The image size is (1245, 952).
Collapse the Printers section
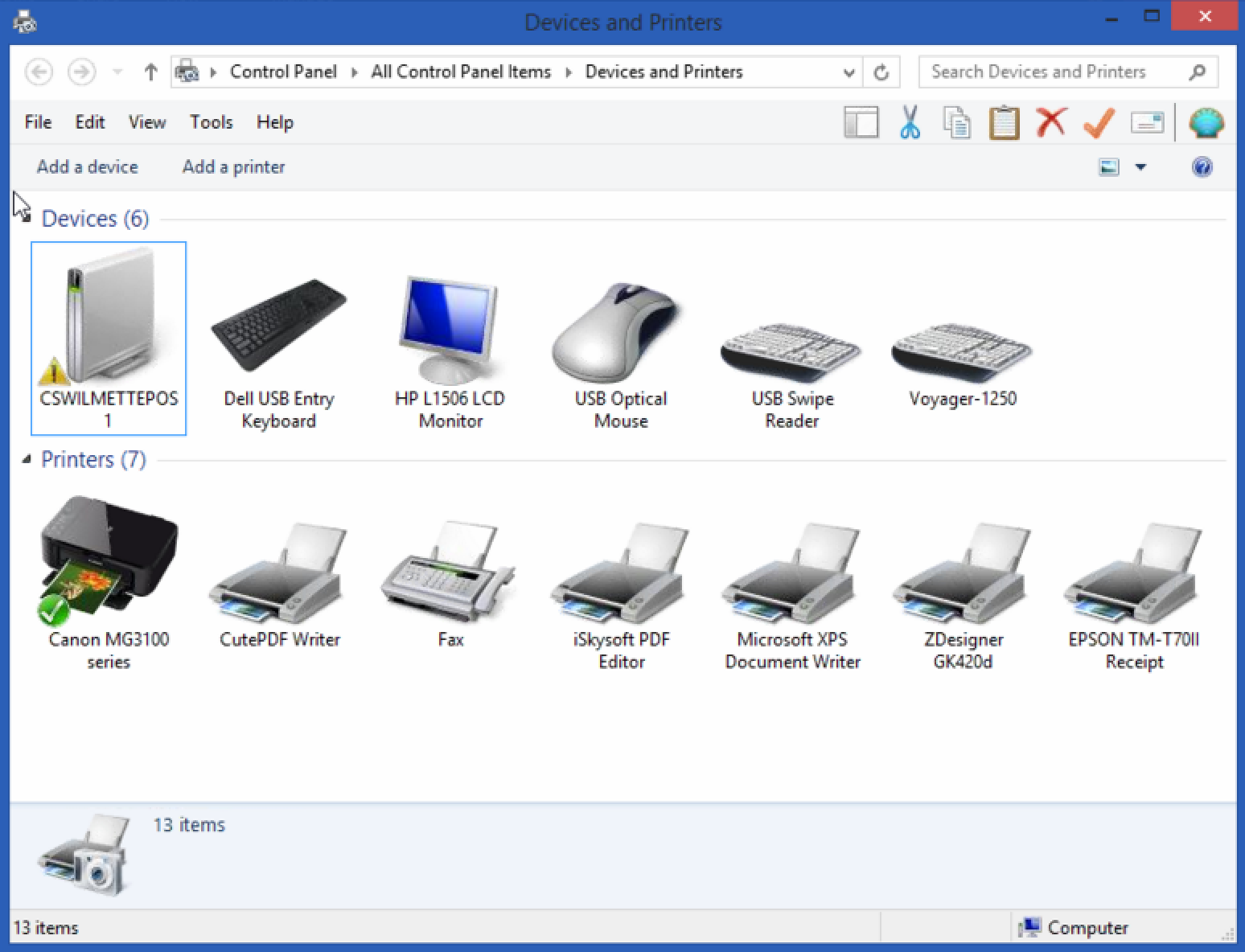tap(27, 459)
